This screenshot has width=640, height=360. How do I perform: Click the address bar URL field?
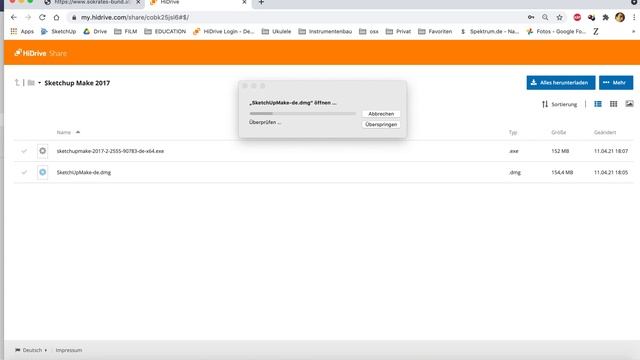[294, 18]
